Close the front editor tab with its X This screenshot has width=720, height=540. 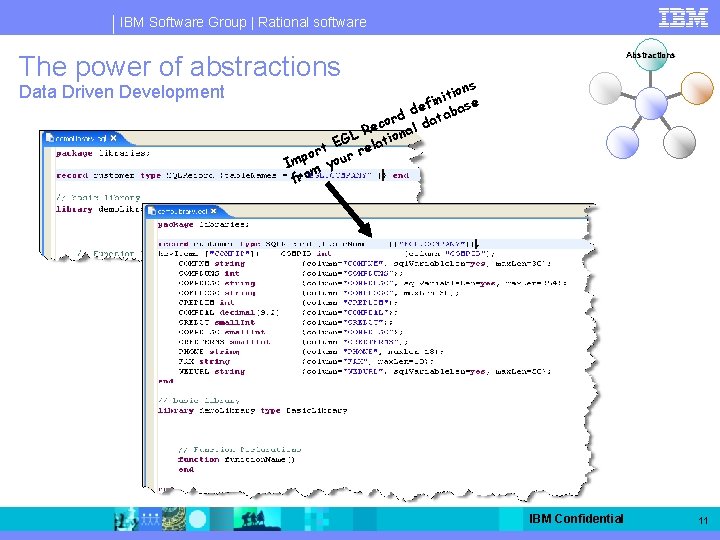tap(214, 211)
